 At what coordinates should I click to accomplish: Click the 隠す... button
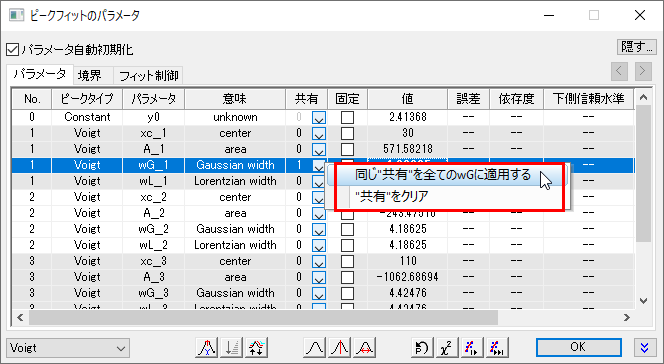(x=636, y=47)
